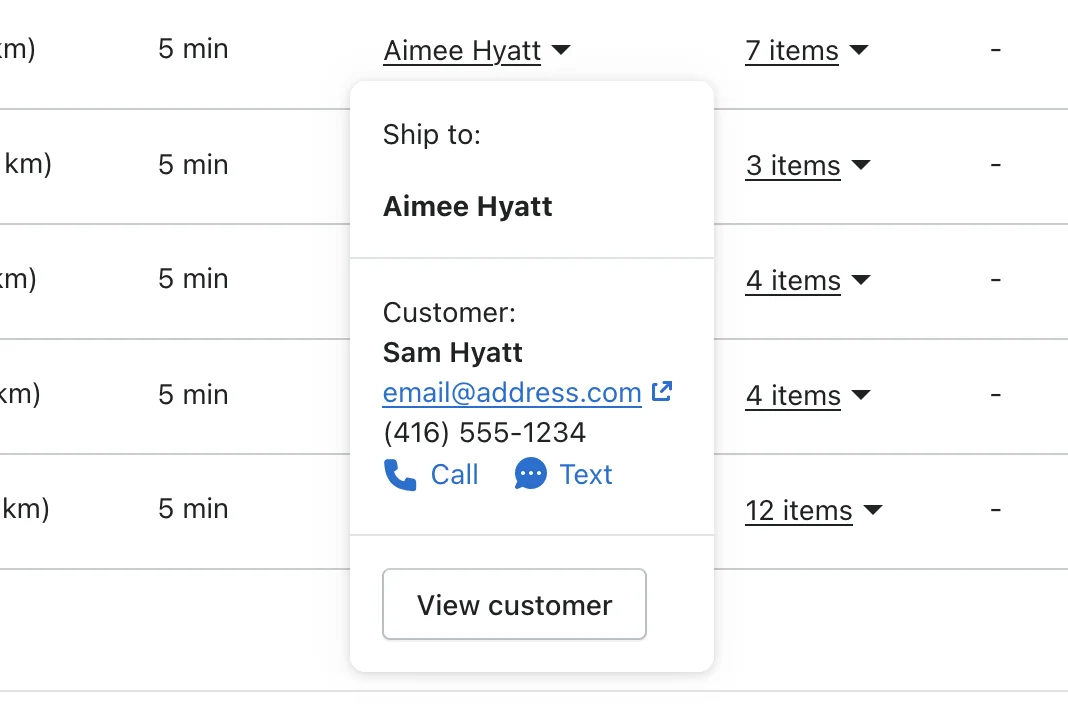The height and width of the screenshot is (726, 1068).
Task: Expand the 7 items dropdown arrow
Action: coord(860,50)
